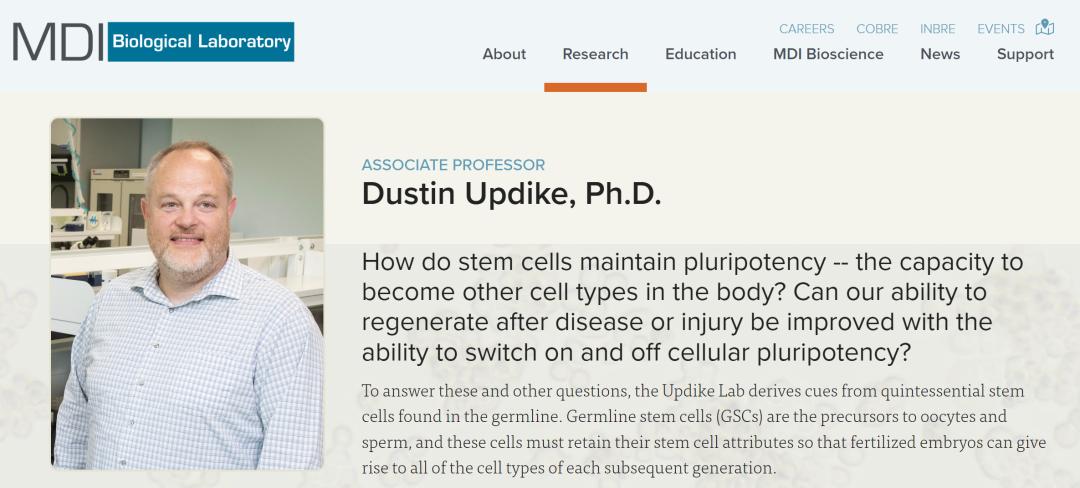
Task: Click the Updike Lab description text
Action: [x=704, y=429]
